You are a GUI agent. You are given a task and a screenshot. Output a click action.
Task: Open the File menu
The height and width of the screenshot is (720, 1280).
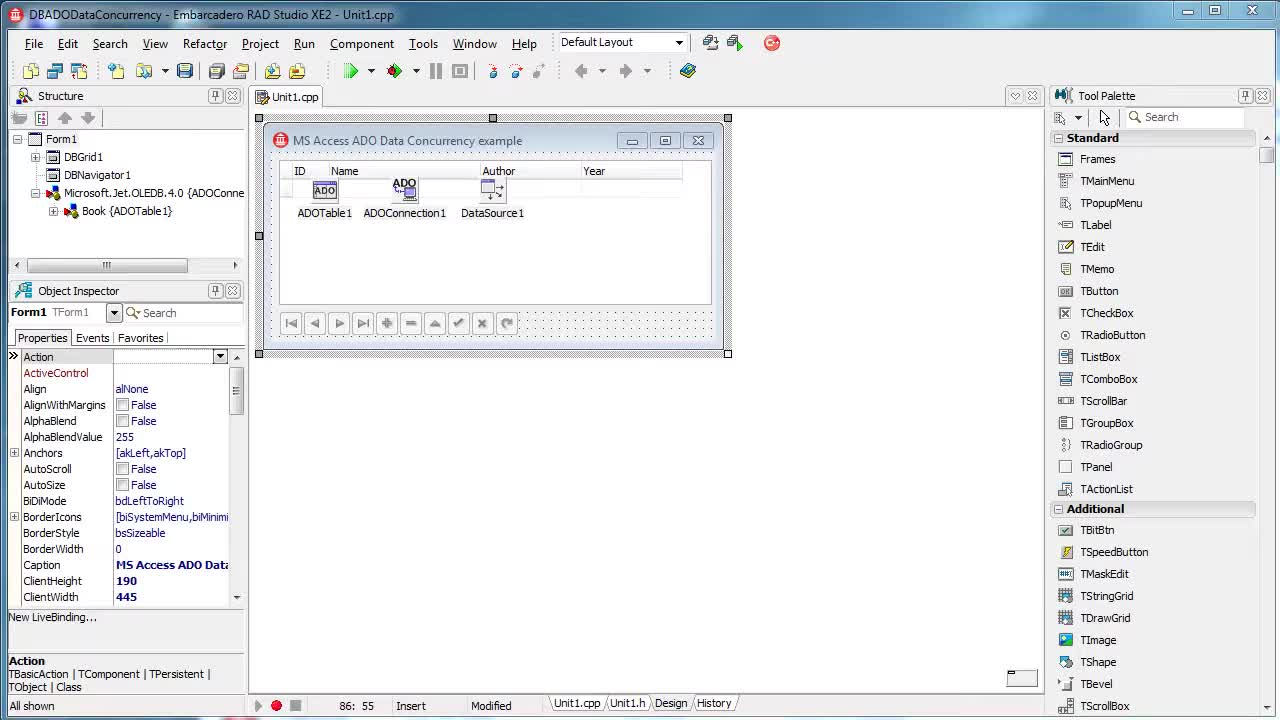34,44
